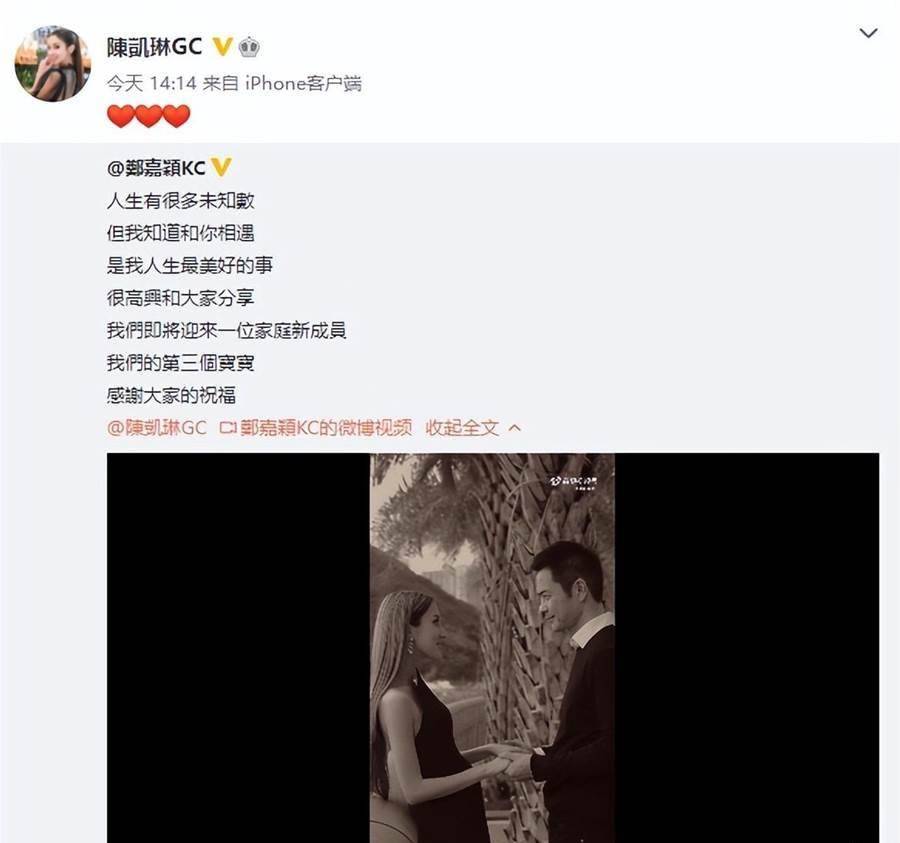Screen dimensions: 900x843
Task: Click the reposted text 我們的第三個寶寶
Action: point(180,363)
